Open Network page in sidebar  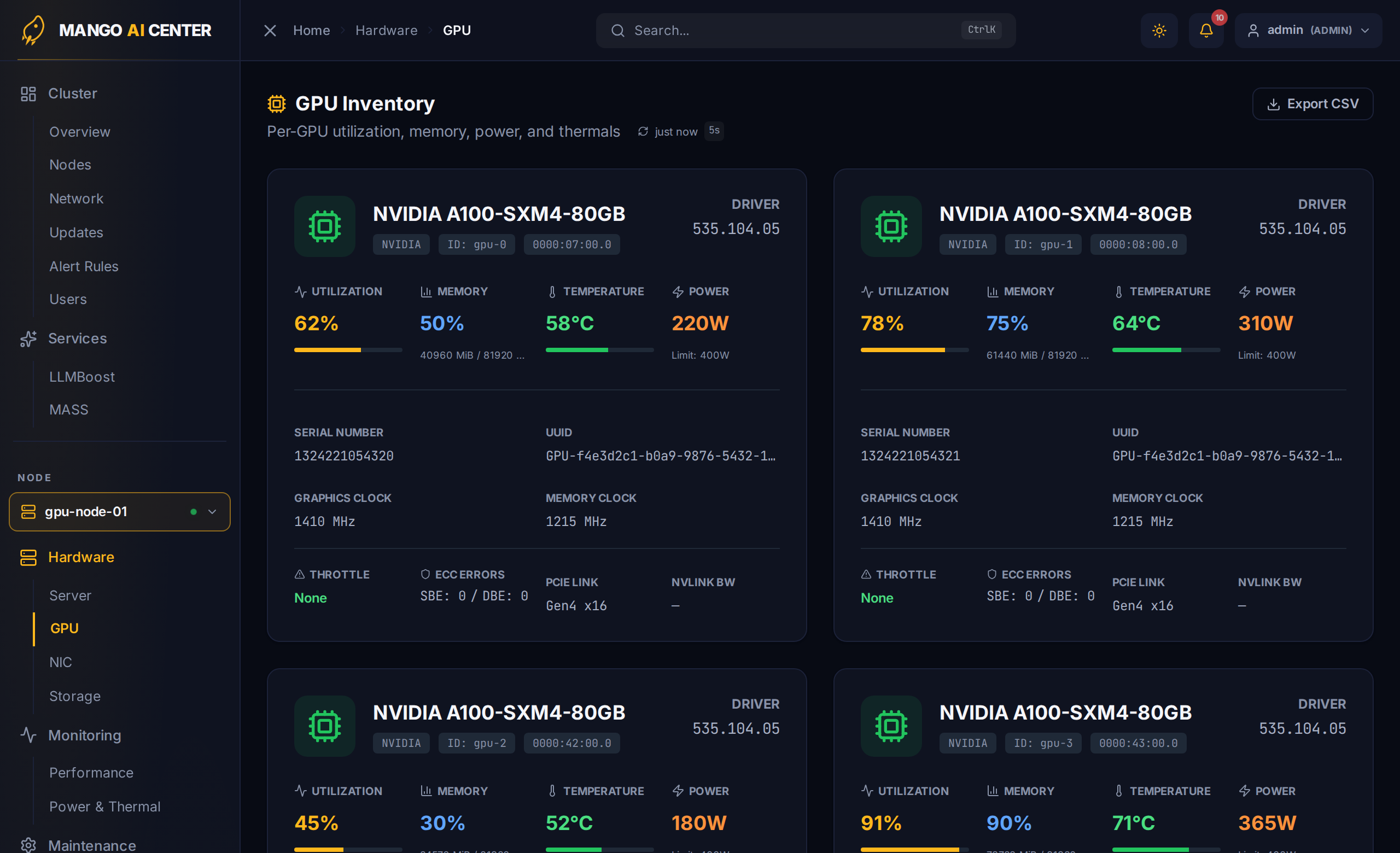point(76,199)
